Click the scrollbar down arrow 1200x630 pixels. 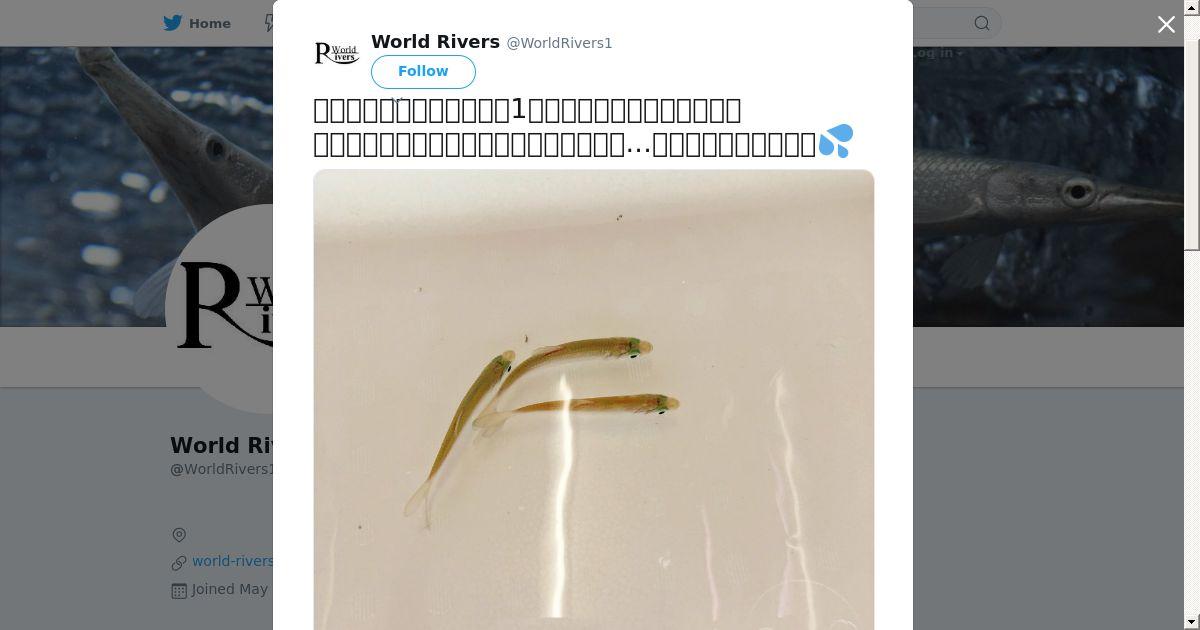pos(1192,622)
